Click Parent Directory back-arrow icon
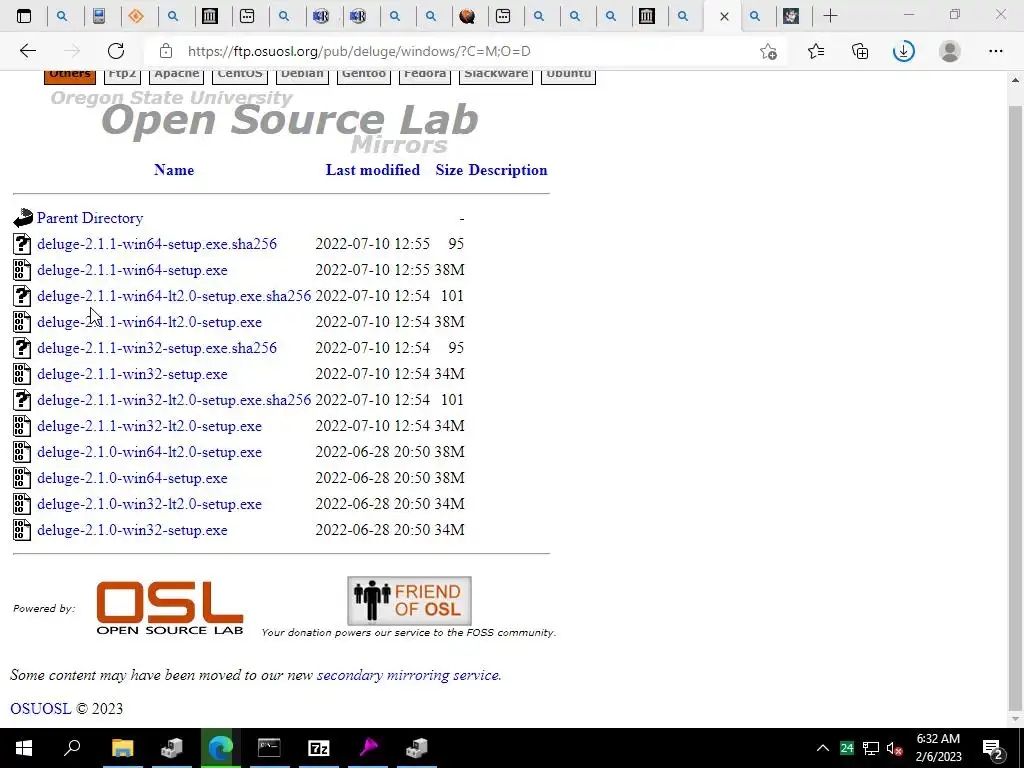Screen dimensions: 1024x768 [x=23, y=217]
